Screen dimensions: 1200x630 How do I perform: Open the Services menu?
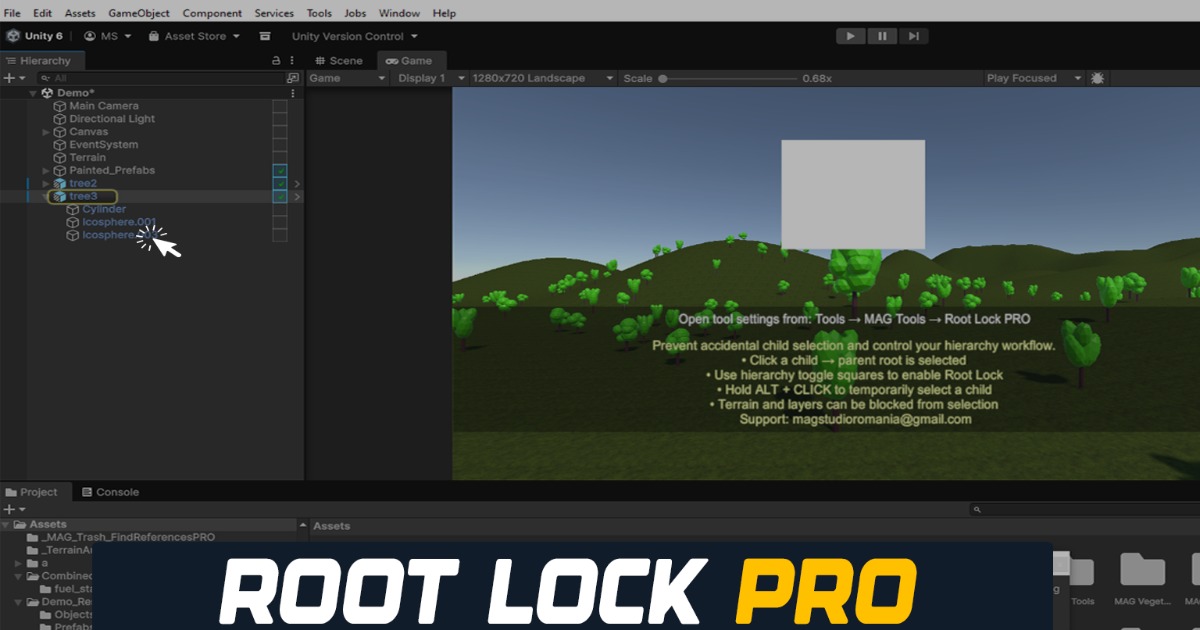274,13
